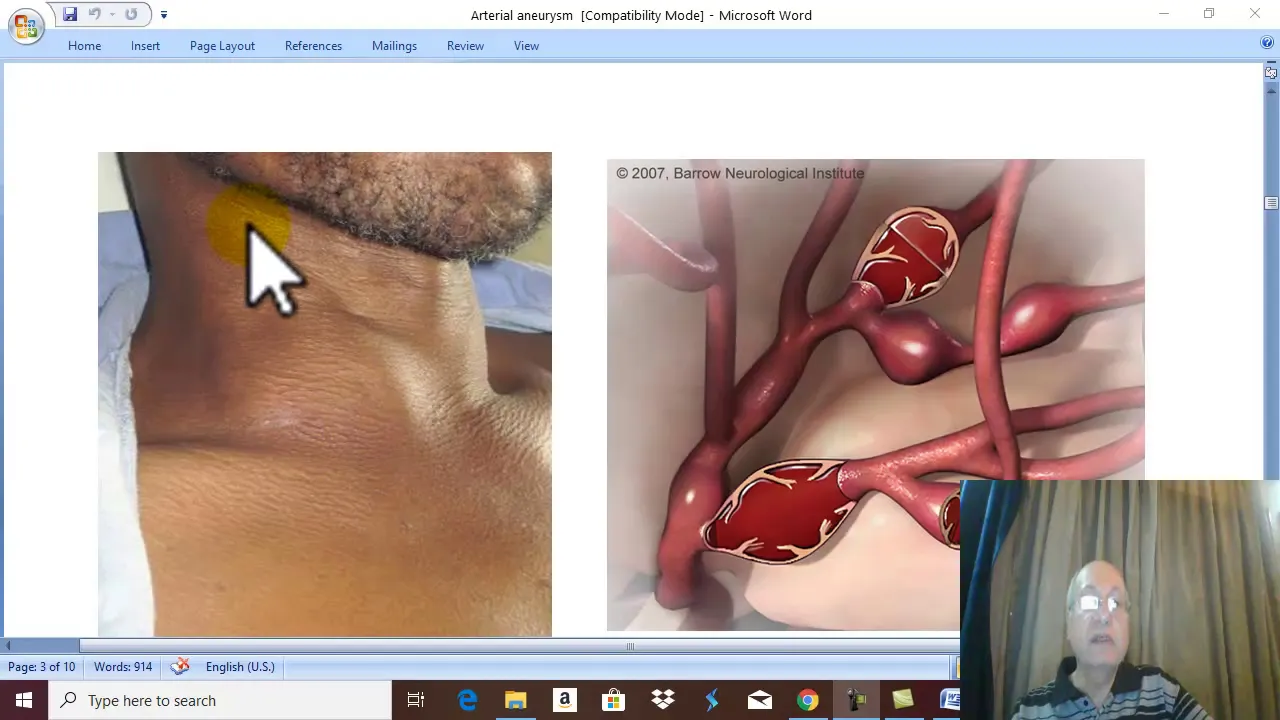Image resolution: width=1280 pixels, height=720 pixels.
Task: Open the Mail app from taskbar
Action: (x=760, y=700)
